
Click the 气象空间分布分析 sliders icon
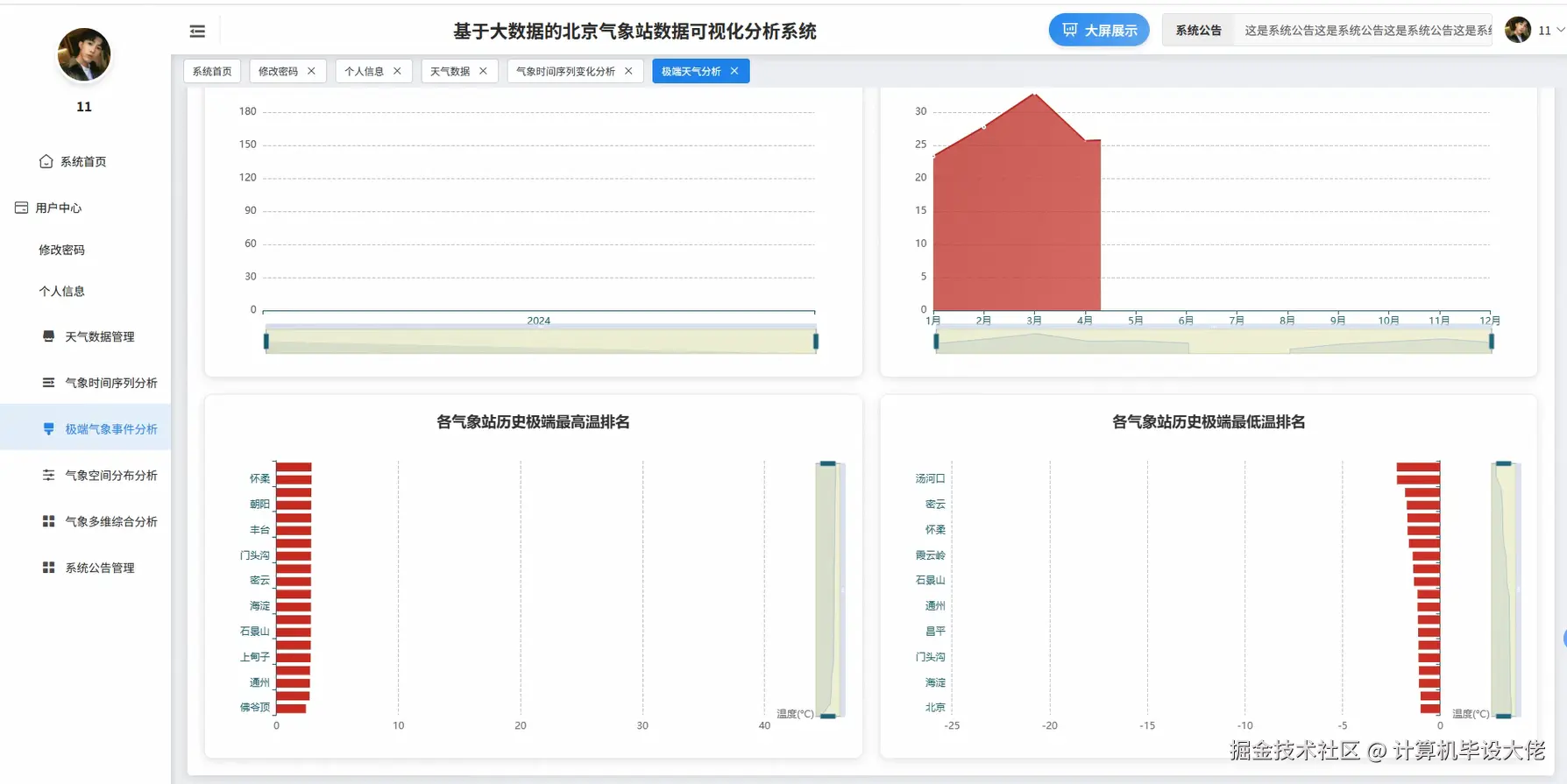(x=48, y=475)
